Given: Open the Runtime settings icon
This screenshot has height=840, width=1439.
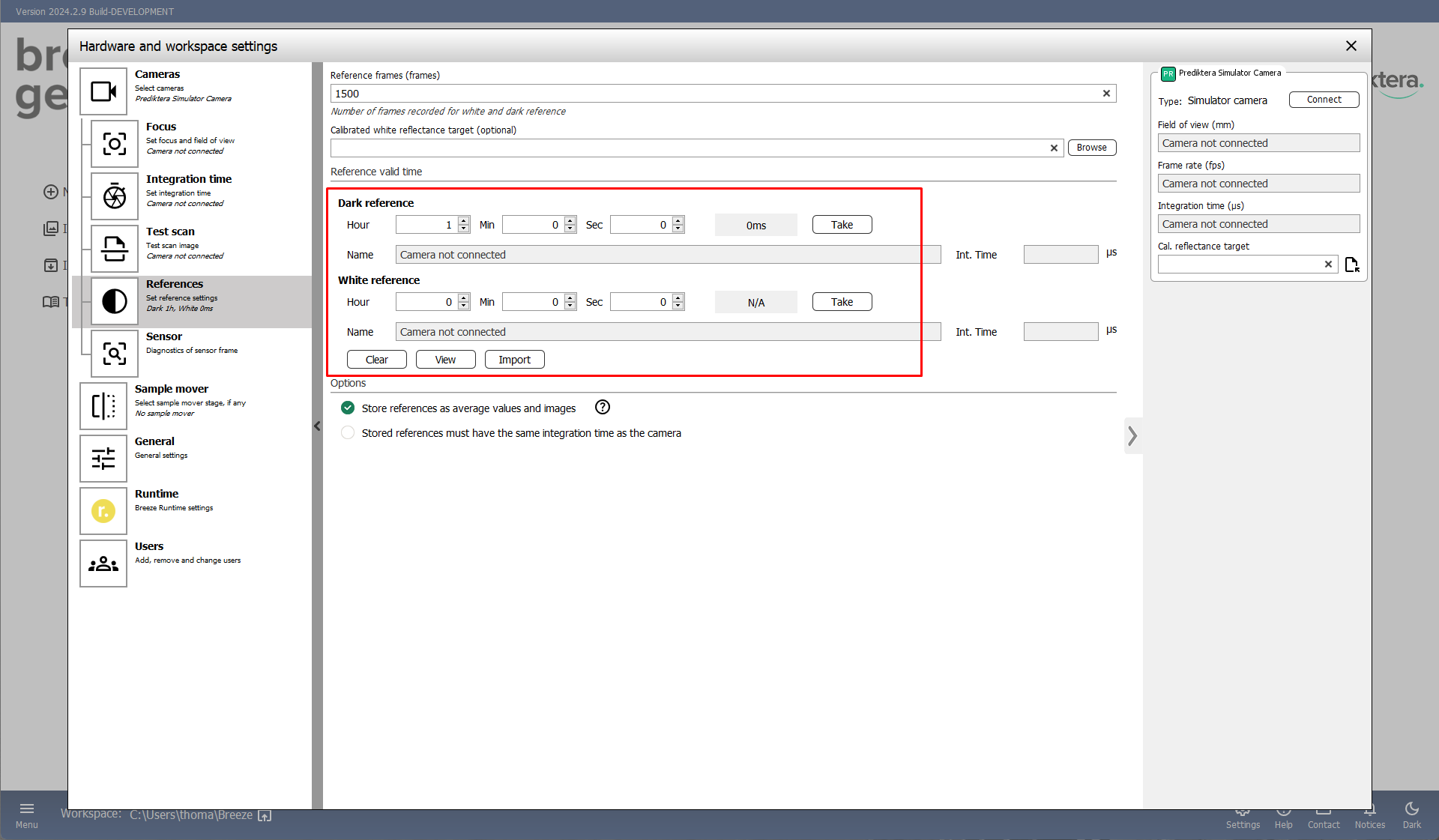Looking at the screenshot, I should coord(103,511).
